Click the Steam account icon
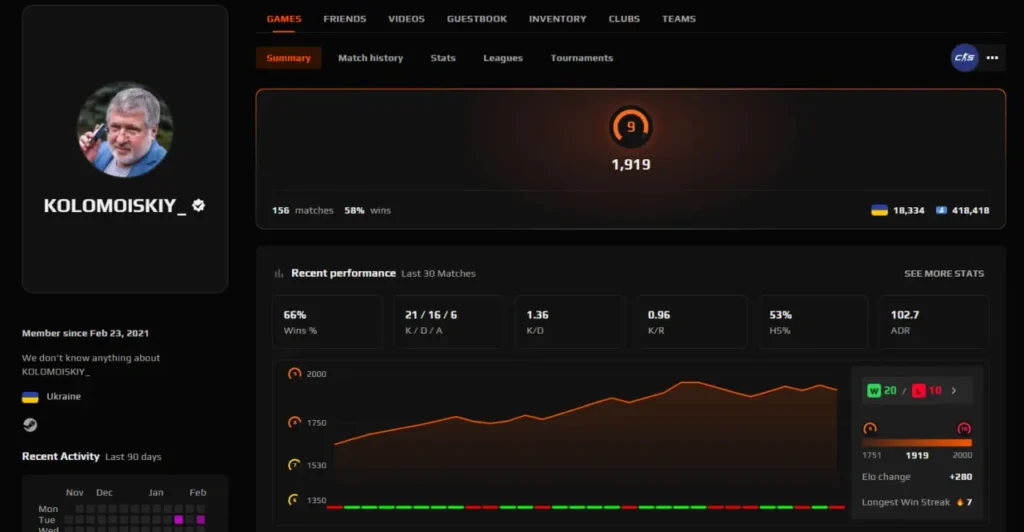 [30, 425]
